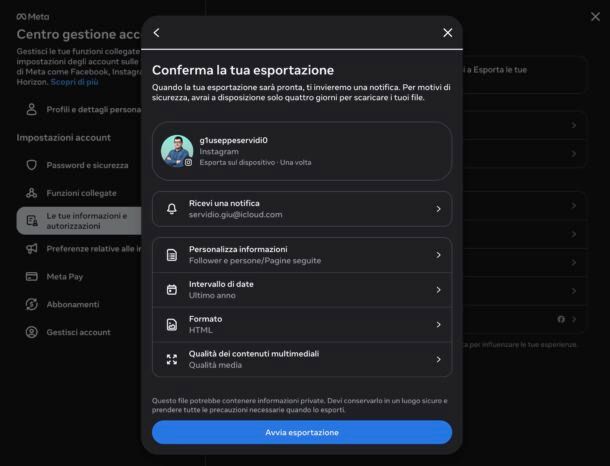Click the Facebook icon in background list row
This screenshot has width=610, height=466.
coord(561,319)
